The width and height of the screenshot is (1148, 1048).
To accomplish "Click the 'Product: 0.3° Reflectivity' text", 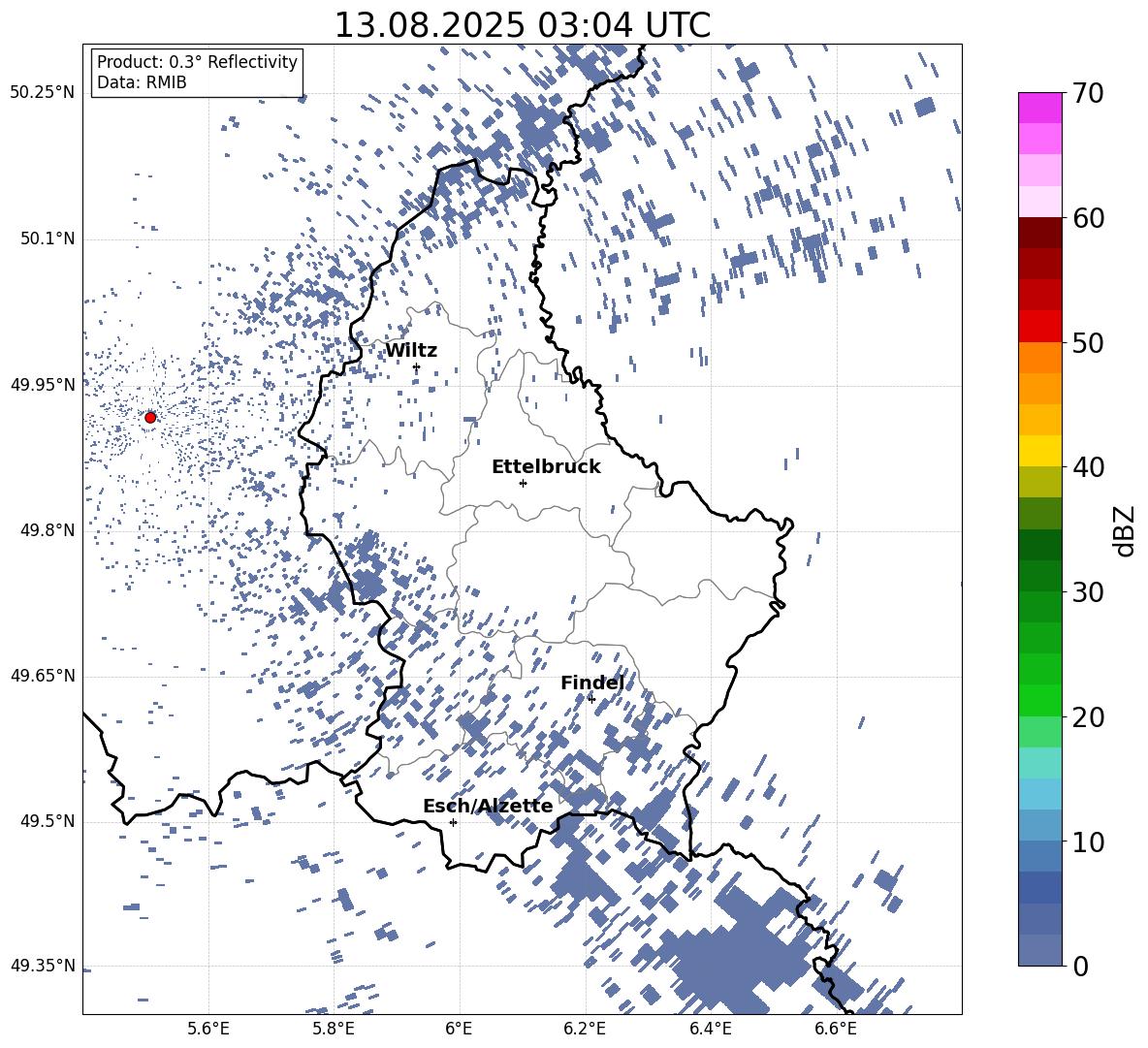I will click(x=197, y=62).
